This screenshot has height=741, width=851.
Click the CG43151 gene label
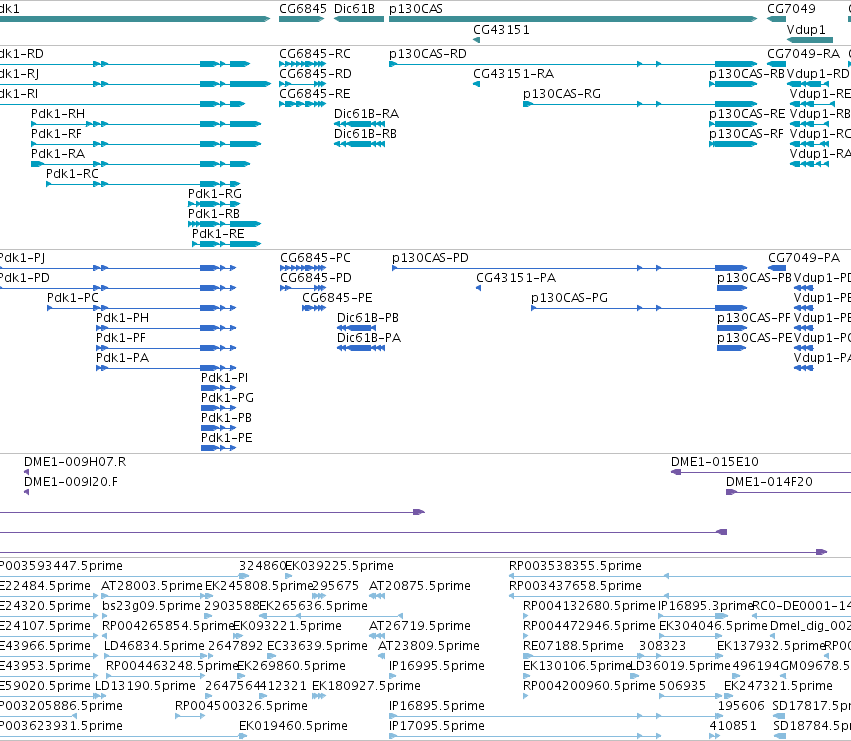point(501,30)
